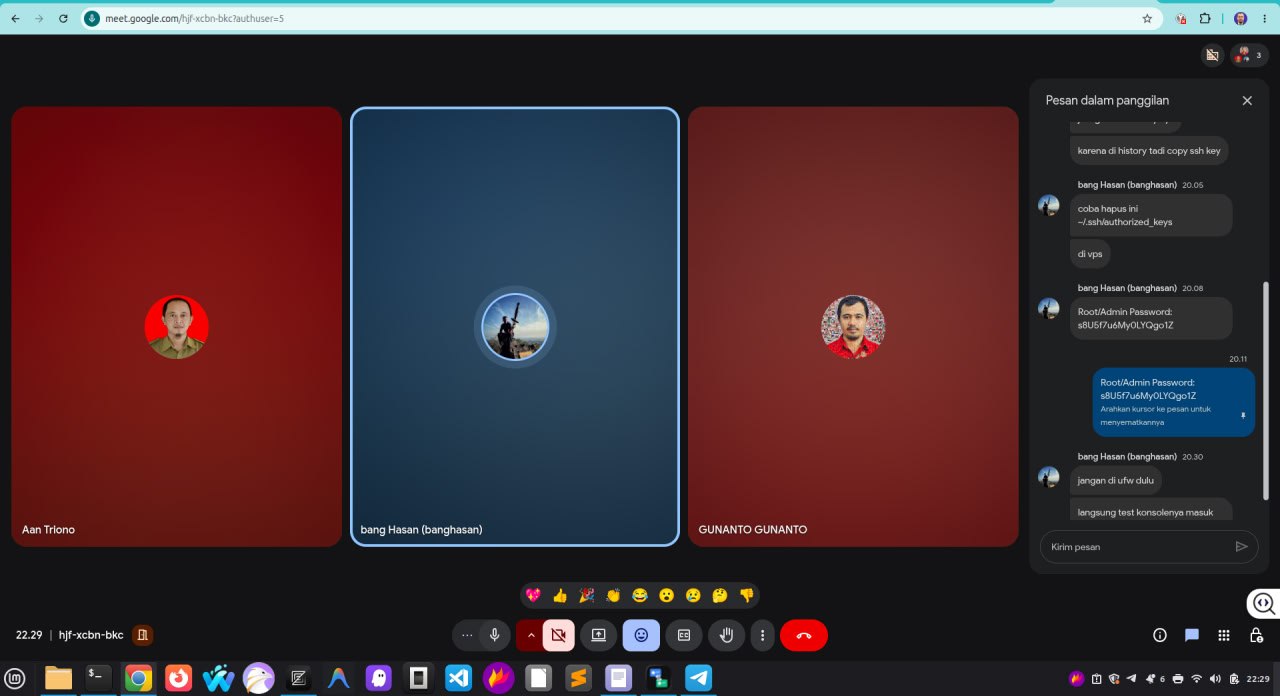Open the Terminal from taskbar
Viewport: 1280px width, 696px height.
click(98, 678)
